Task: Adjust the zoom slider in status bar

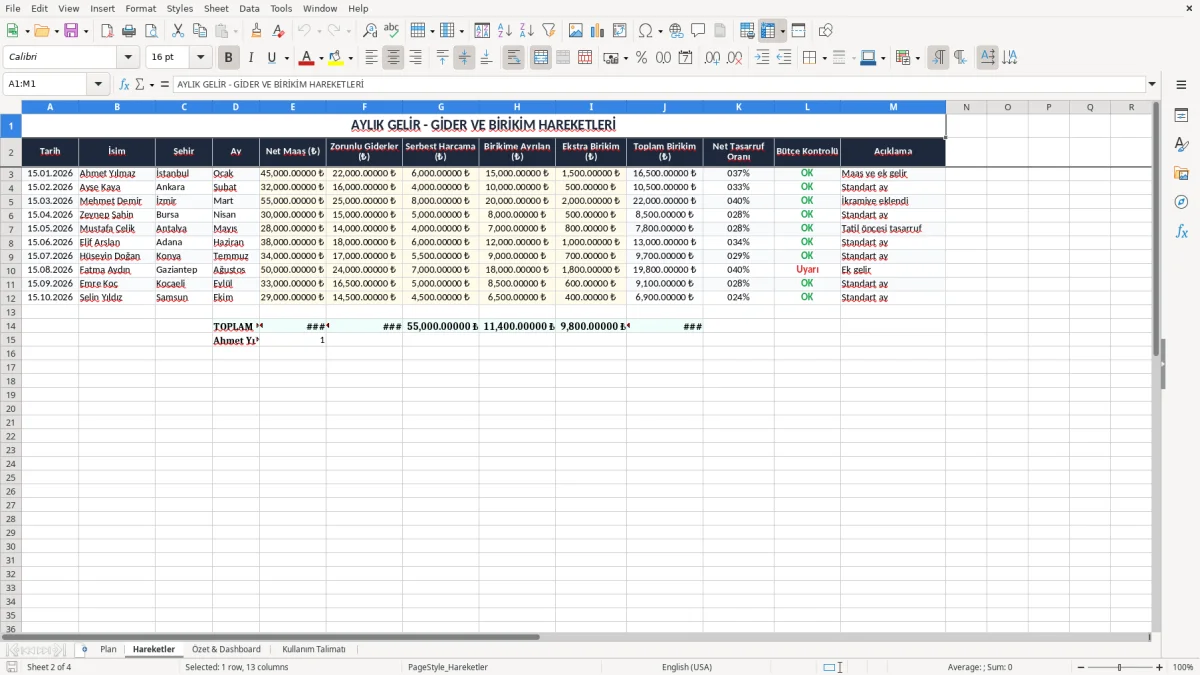Action: point(1119,667)
